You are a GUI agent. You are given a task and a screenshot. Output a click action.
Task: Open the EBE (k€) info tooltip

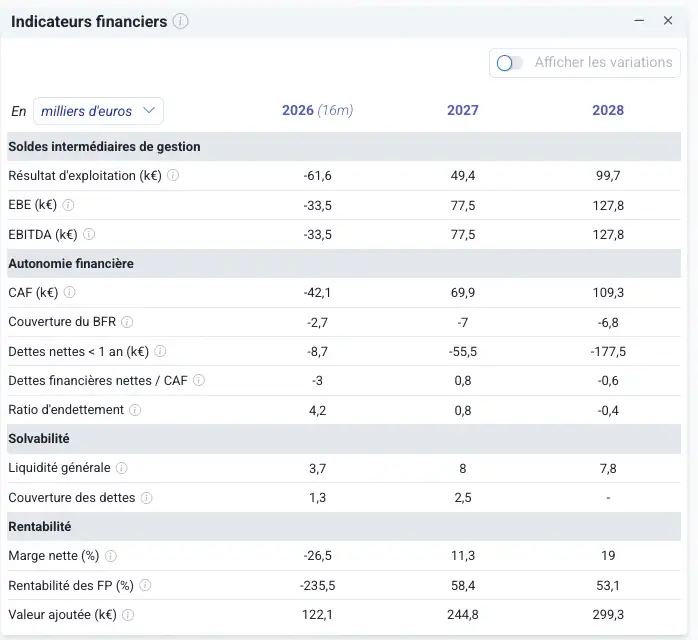(x=68, y=205)
